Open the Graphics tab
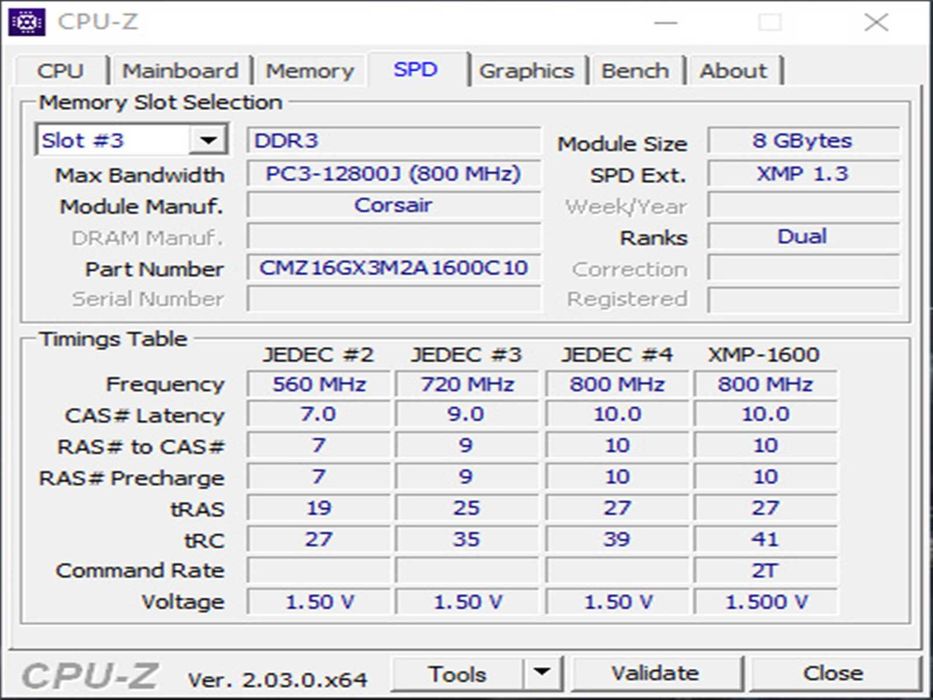Viewport: 933px width, 700px height. click(x=527, y=71)
